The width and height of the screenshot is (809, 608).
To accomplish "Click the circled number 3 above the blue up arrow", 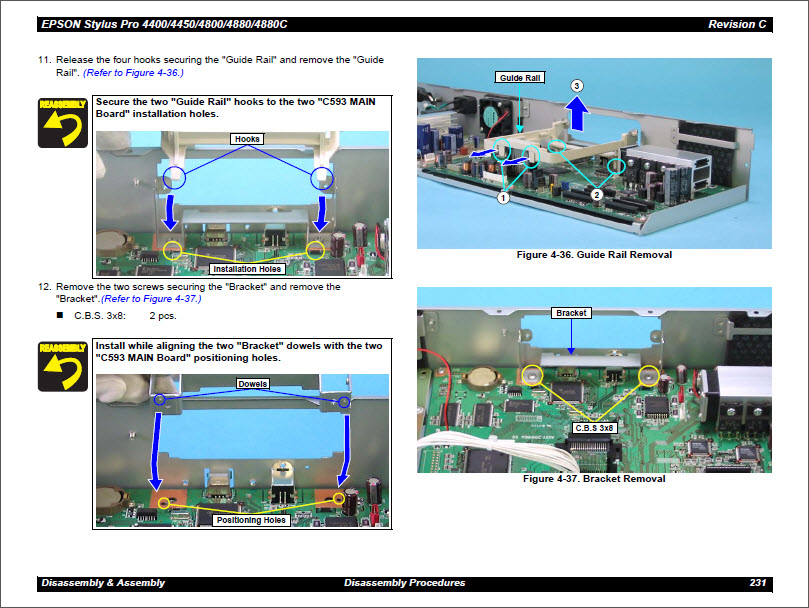I will (577, 87).
